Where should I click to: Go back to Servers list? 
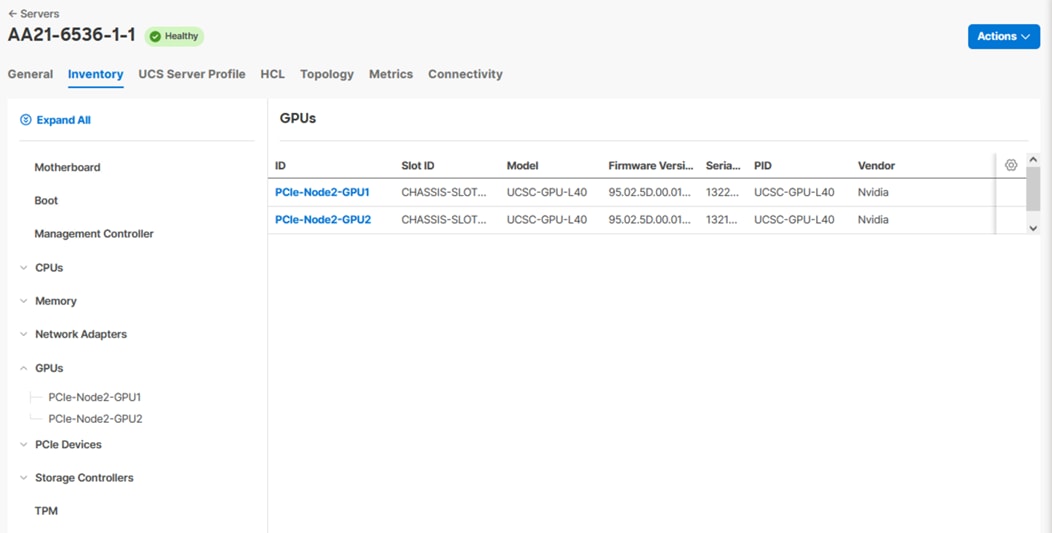click(x=34, y=13)
